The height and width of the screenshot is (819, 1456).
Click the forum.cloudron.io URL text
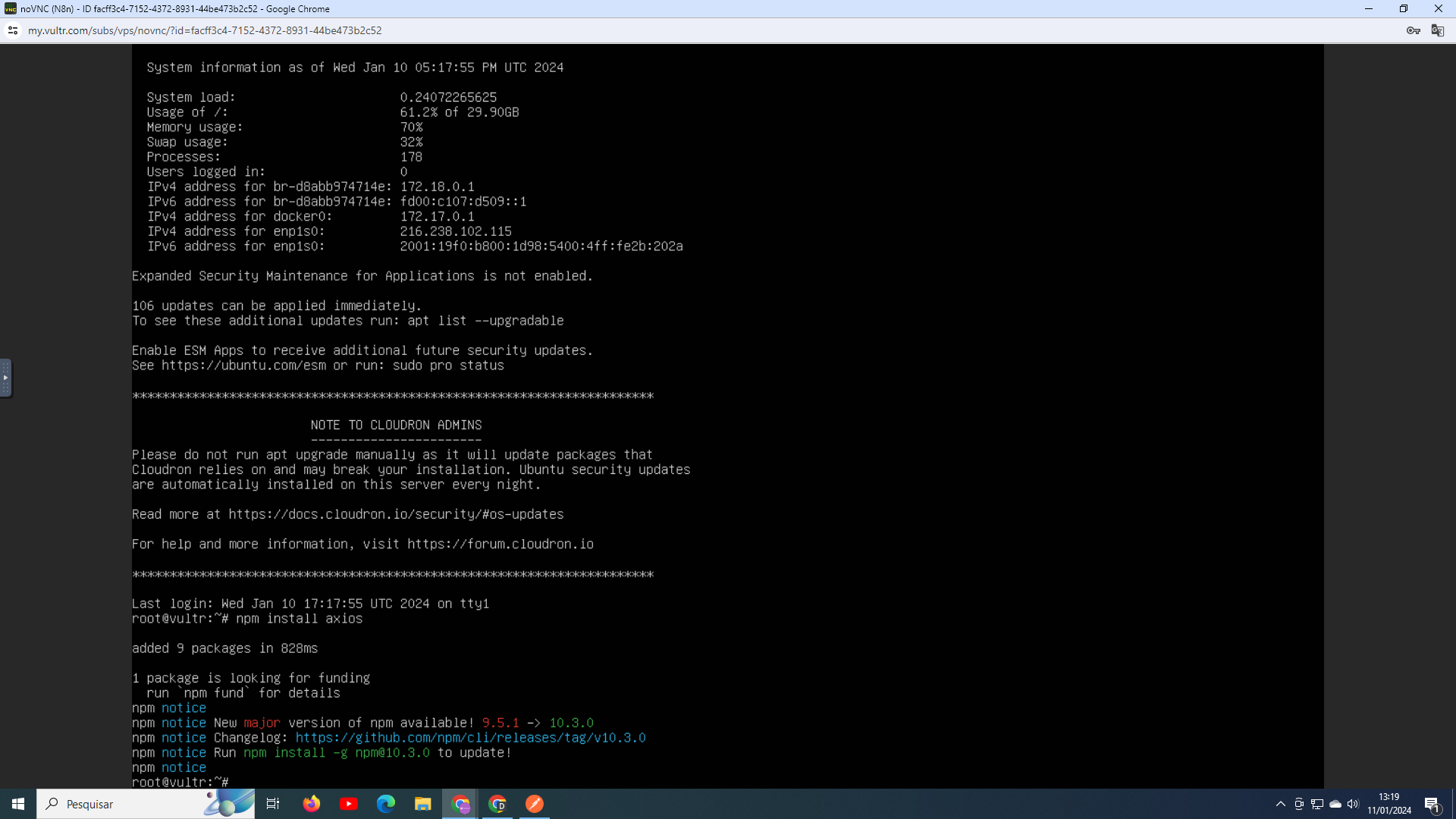[500, 544]
